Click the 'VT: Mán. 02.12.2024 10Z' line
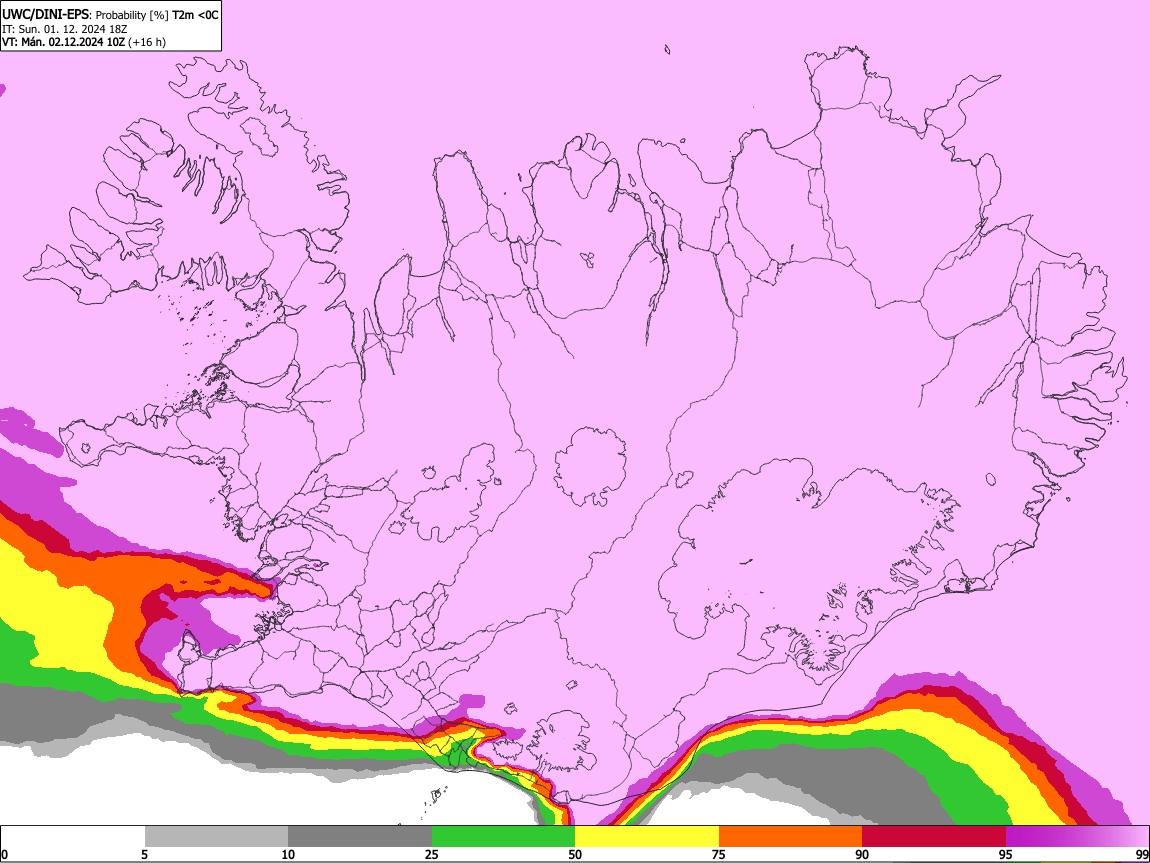 [63, 42]
